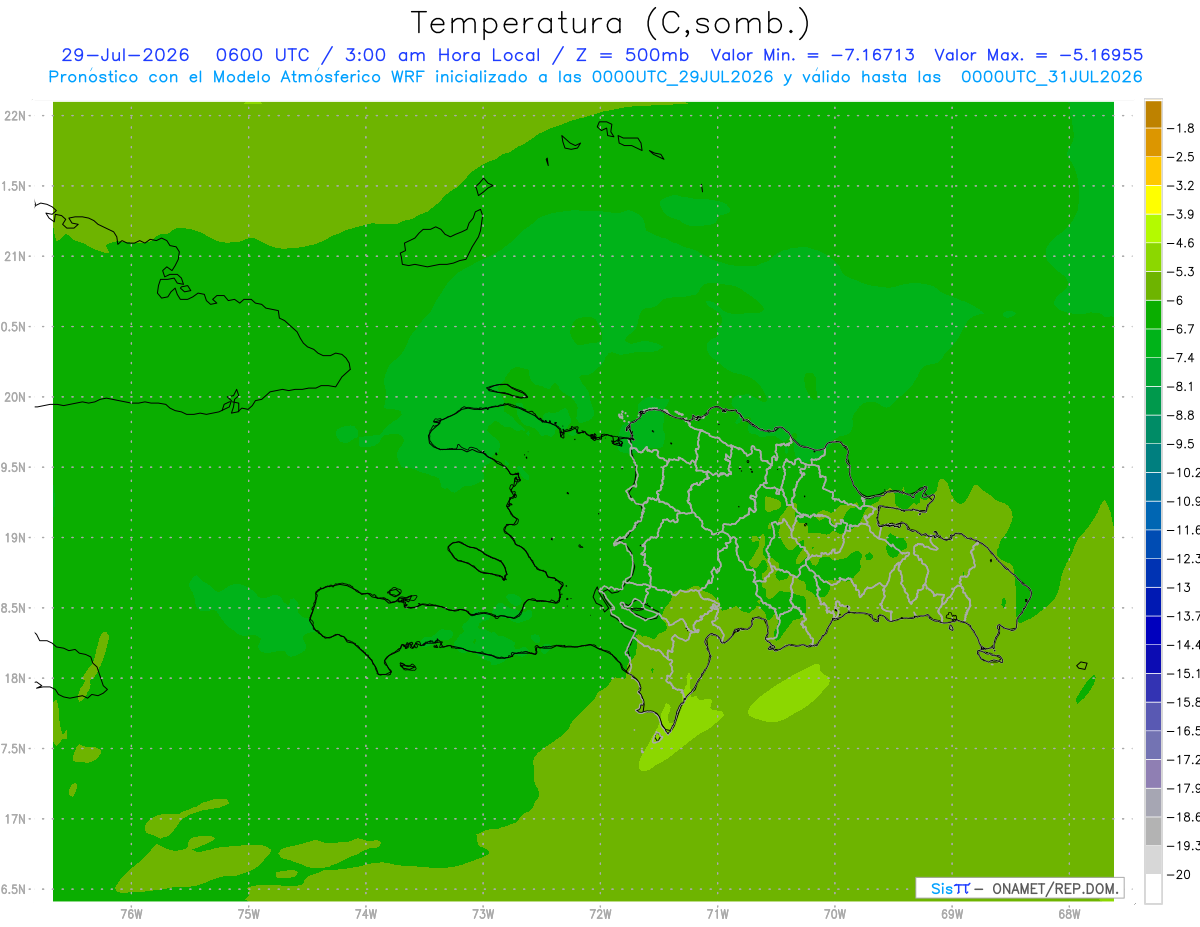Pick the dark blue swatch below -13

click(x=1153, y=602)
